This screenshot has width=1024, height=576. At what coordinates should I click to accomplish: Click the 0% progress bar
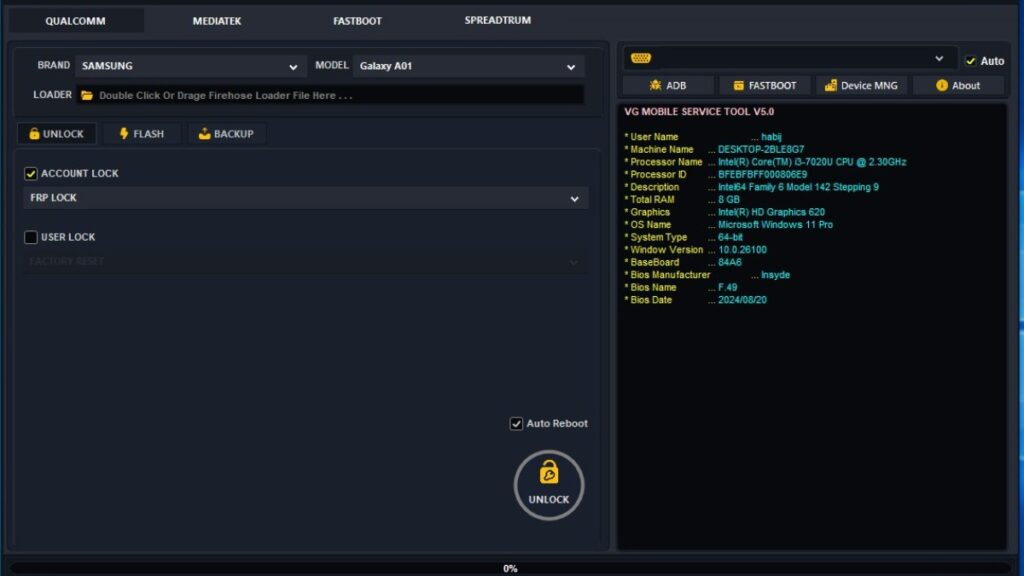point(510,568)
